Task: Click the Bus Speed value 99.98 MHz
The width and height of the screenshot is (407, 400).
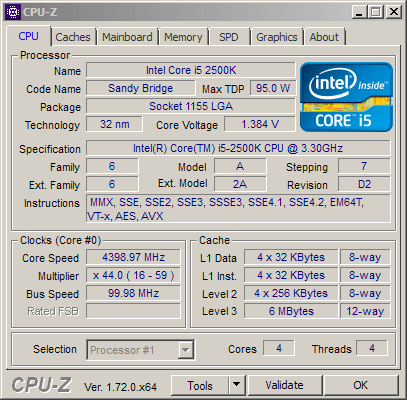Action: pos(133,293)
